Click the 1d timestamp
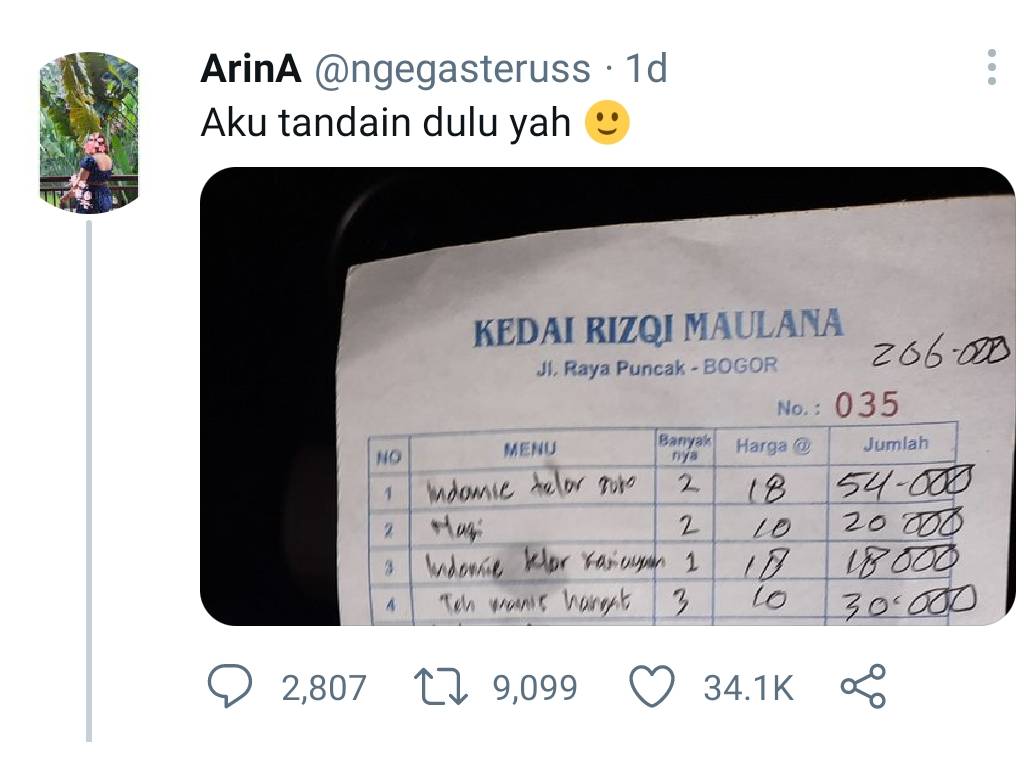 [x=647, y=69]
